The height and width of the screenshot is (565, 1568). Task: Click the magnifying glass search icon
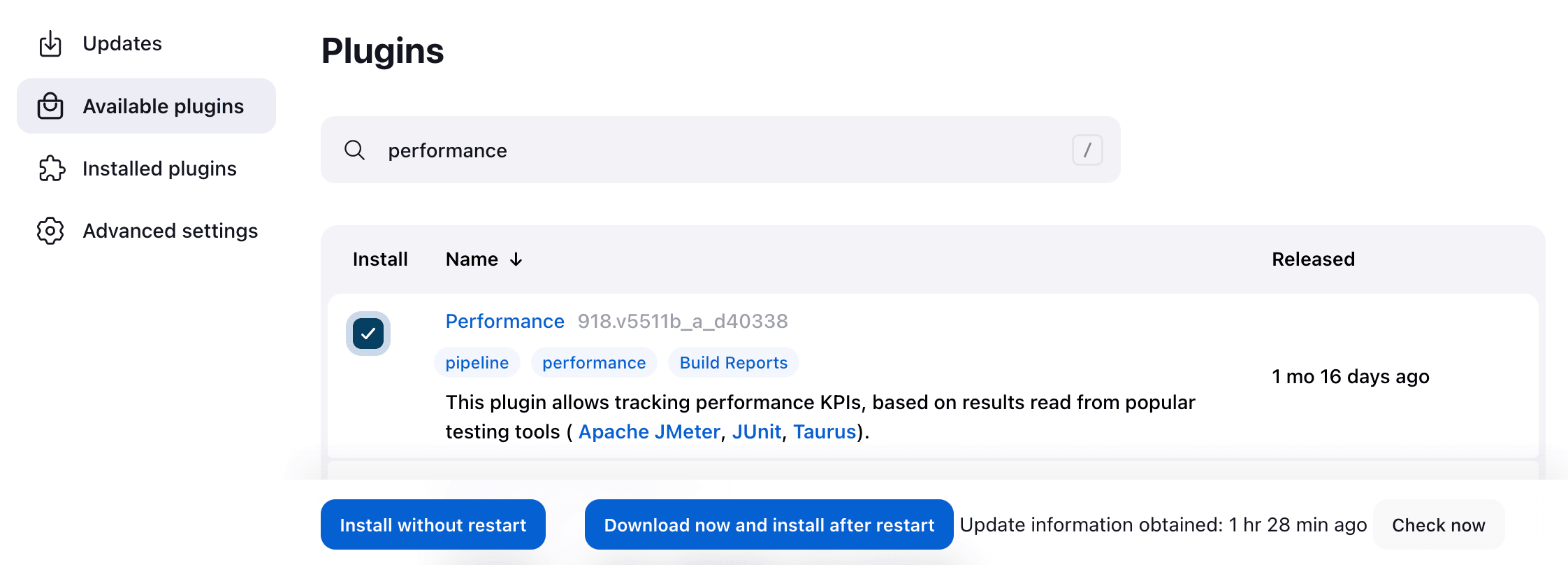click(354, 150)
